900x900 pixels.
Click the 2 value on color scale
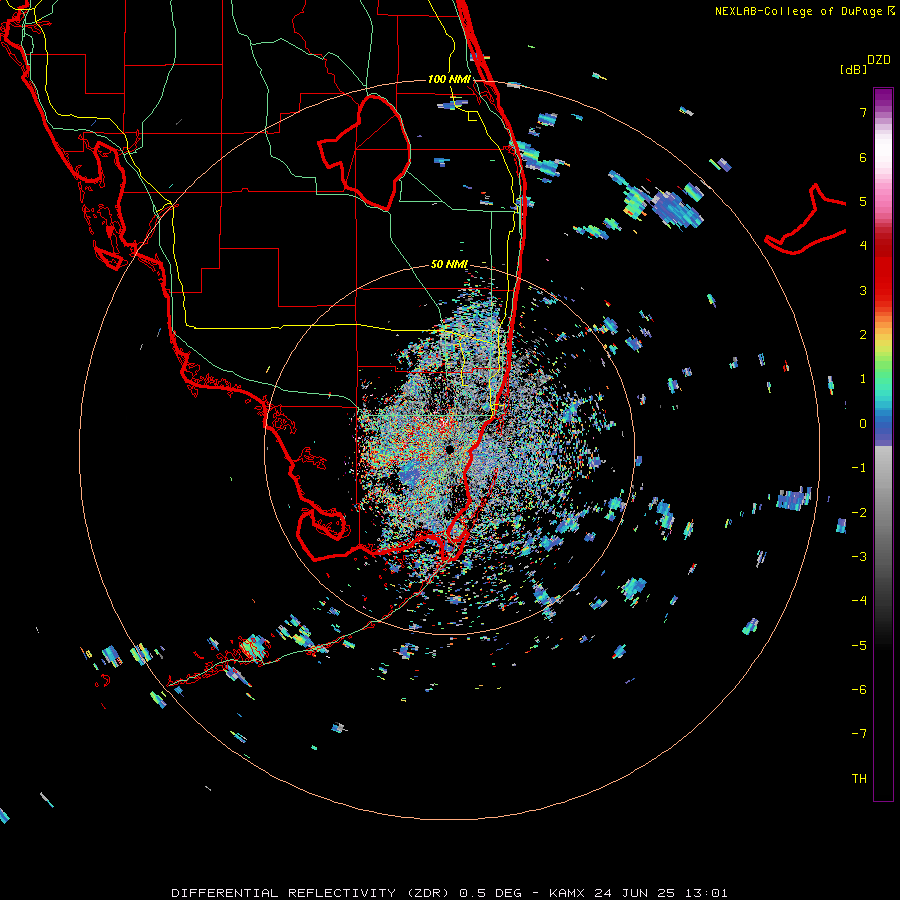(863, 335)
